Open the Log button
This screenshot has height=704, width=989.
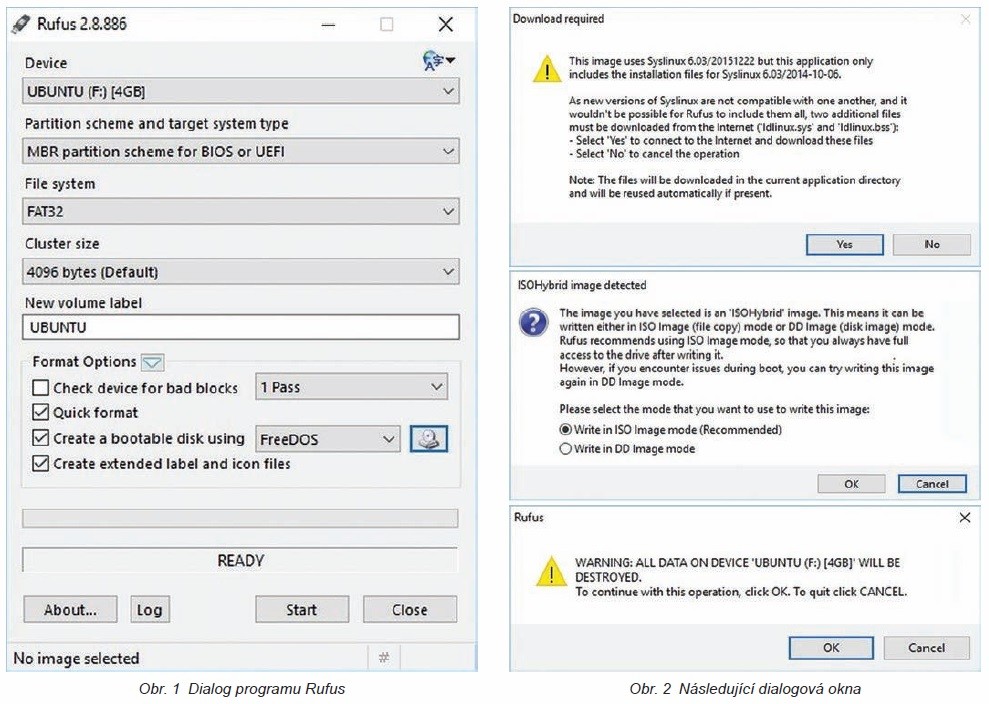149,609
